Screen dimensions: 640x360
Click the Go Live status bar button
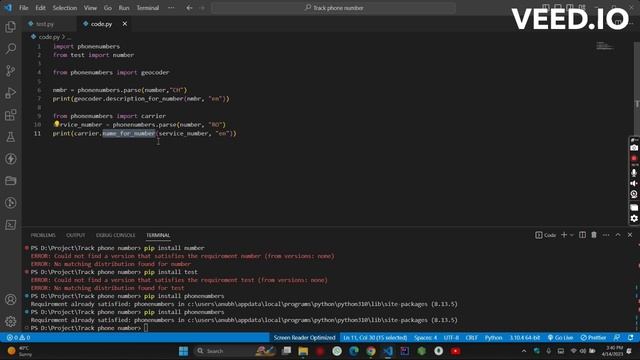(560, 338)
